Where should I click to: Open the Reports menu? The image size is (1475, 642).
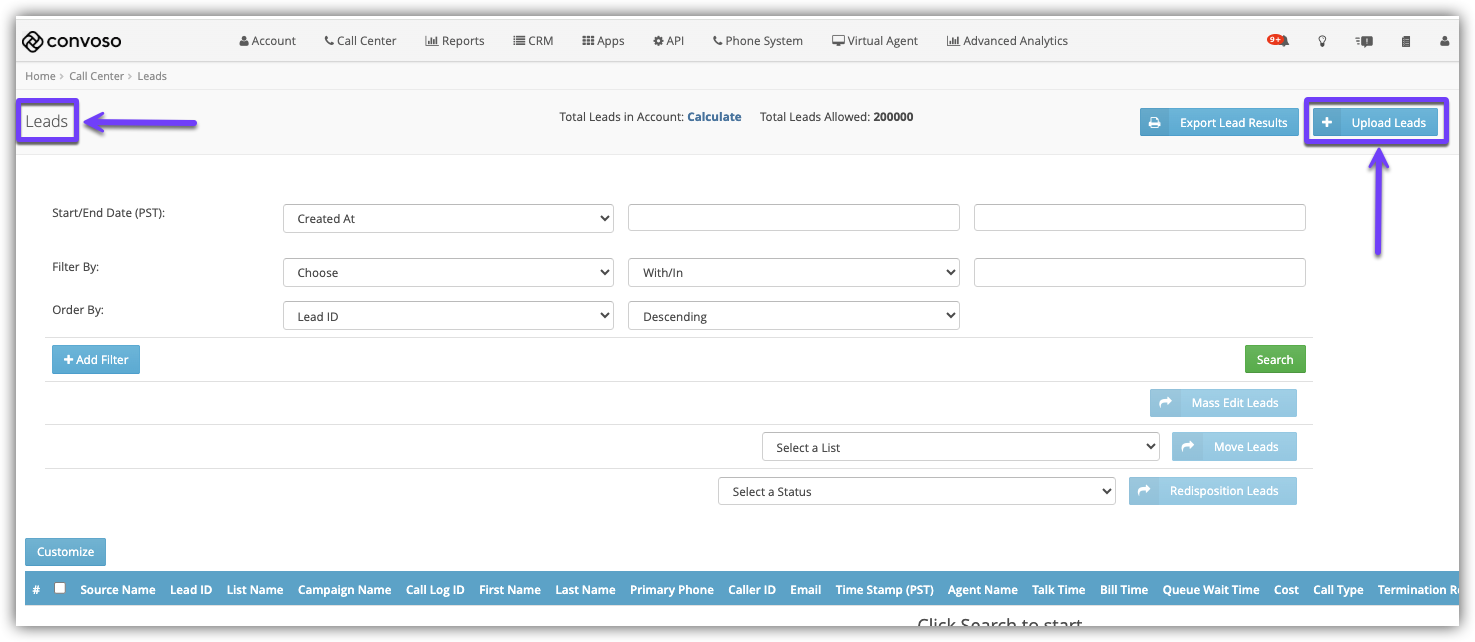coord(455,41)
